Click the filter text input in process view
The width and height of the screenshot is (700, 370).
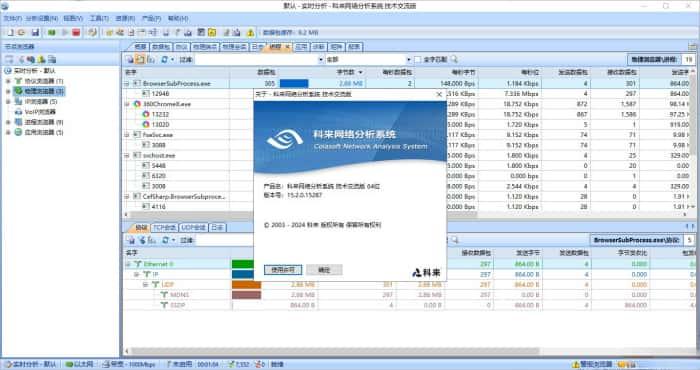256,59
